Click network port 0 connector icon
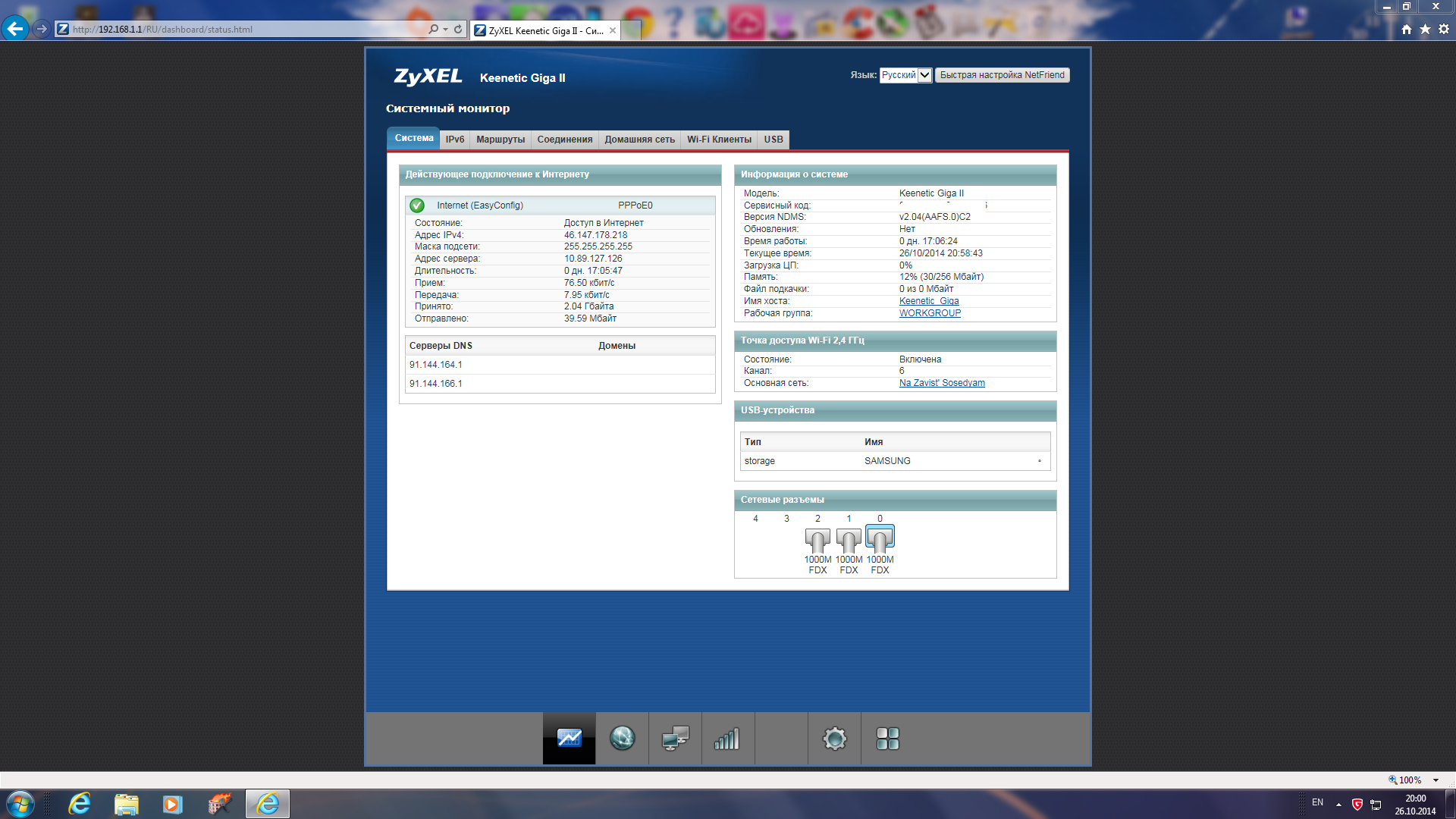 [880, 539]
